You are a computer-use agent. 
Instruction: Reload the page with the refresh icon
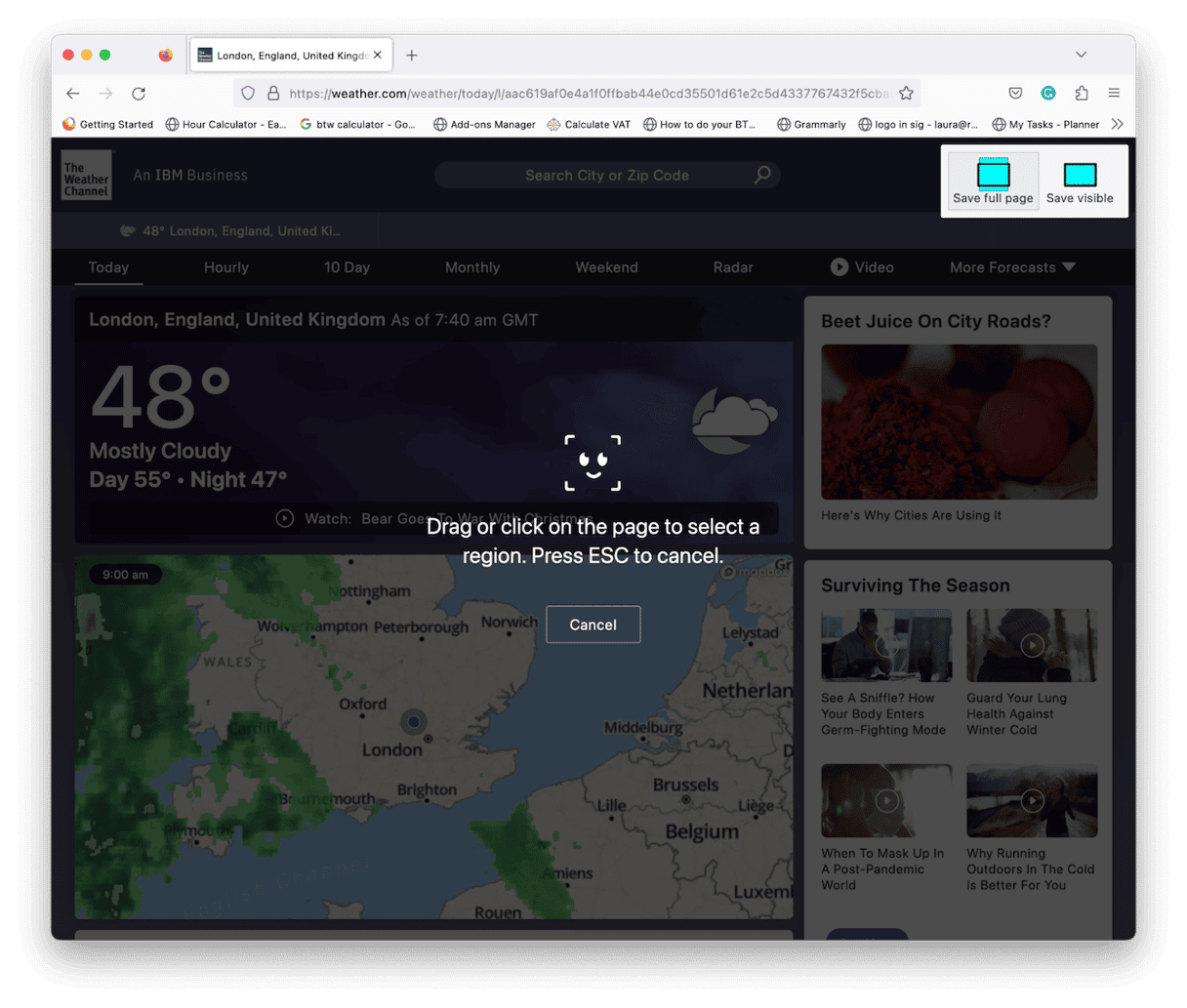coord(139,93)
